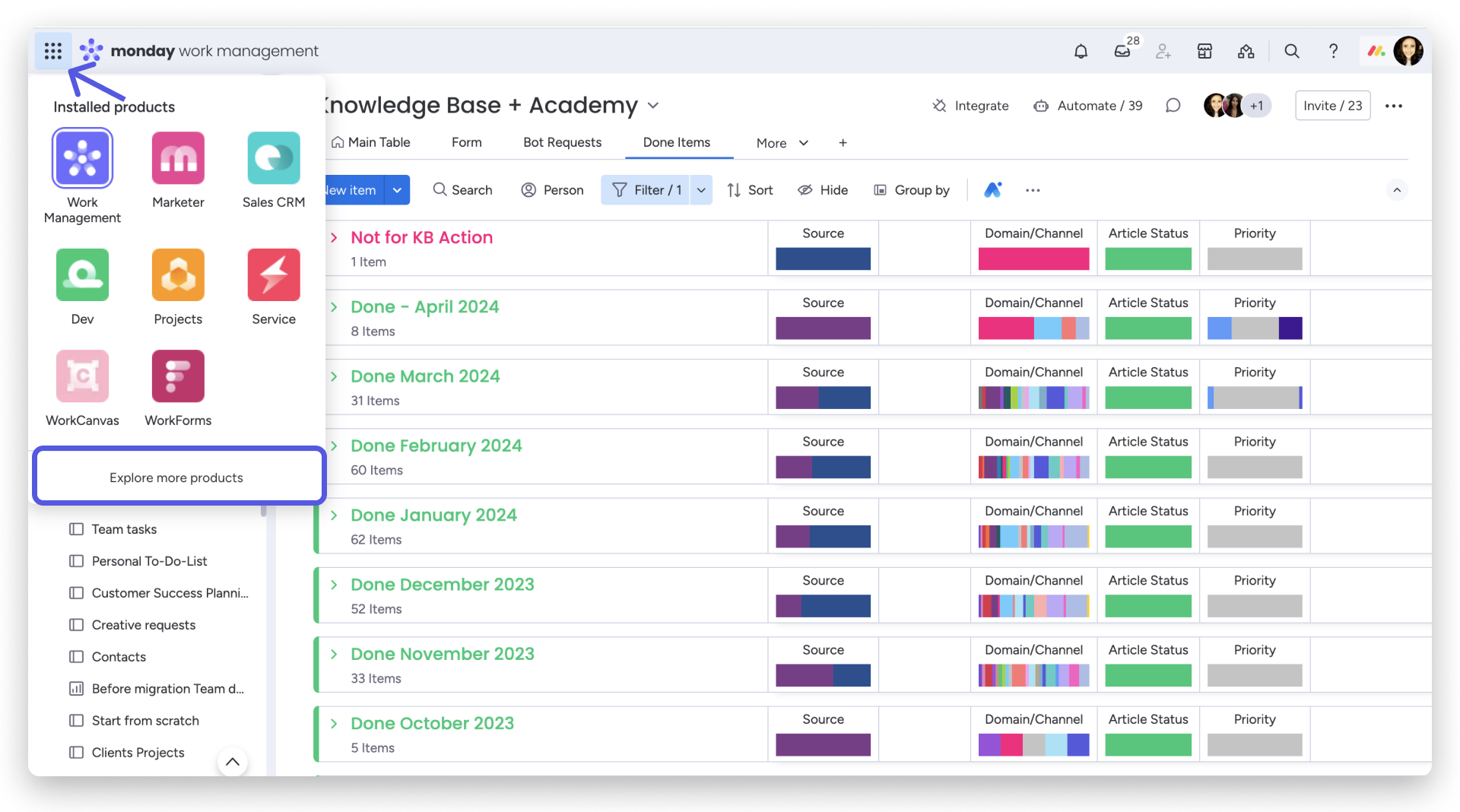Open the Personal To-Do-List board

[149, 561]
